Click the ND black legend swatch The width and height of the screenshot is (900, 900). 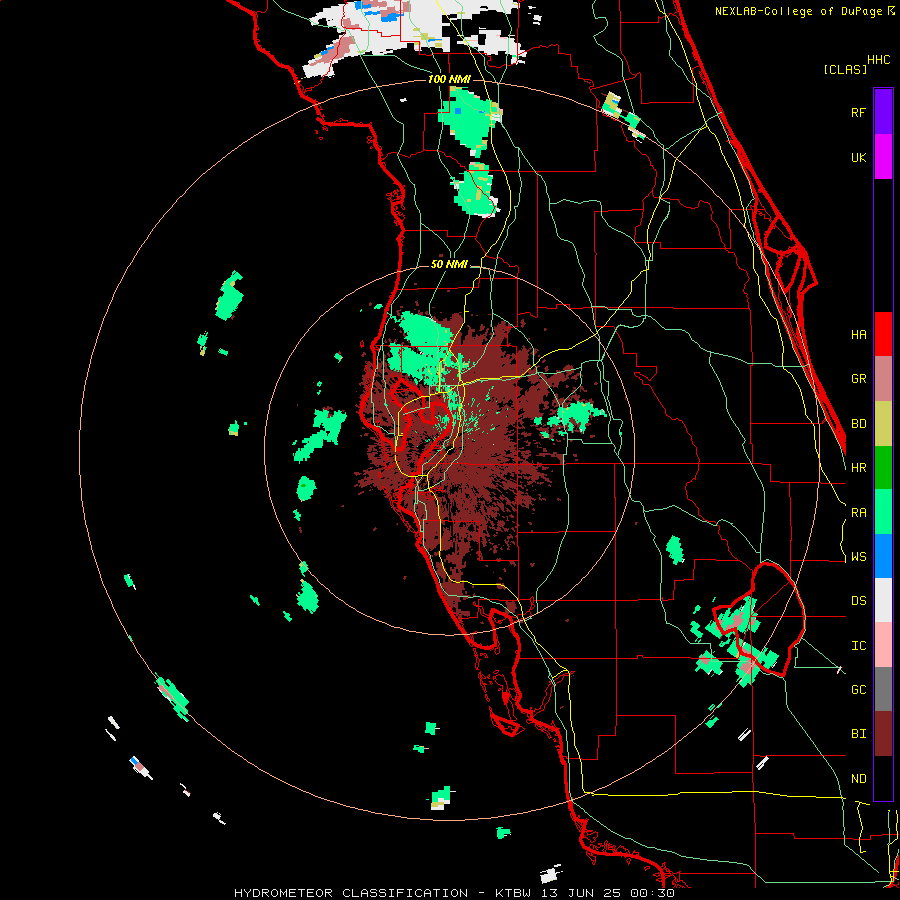point(883,778)
